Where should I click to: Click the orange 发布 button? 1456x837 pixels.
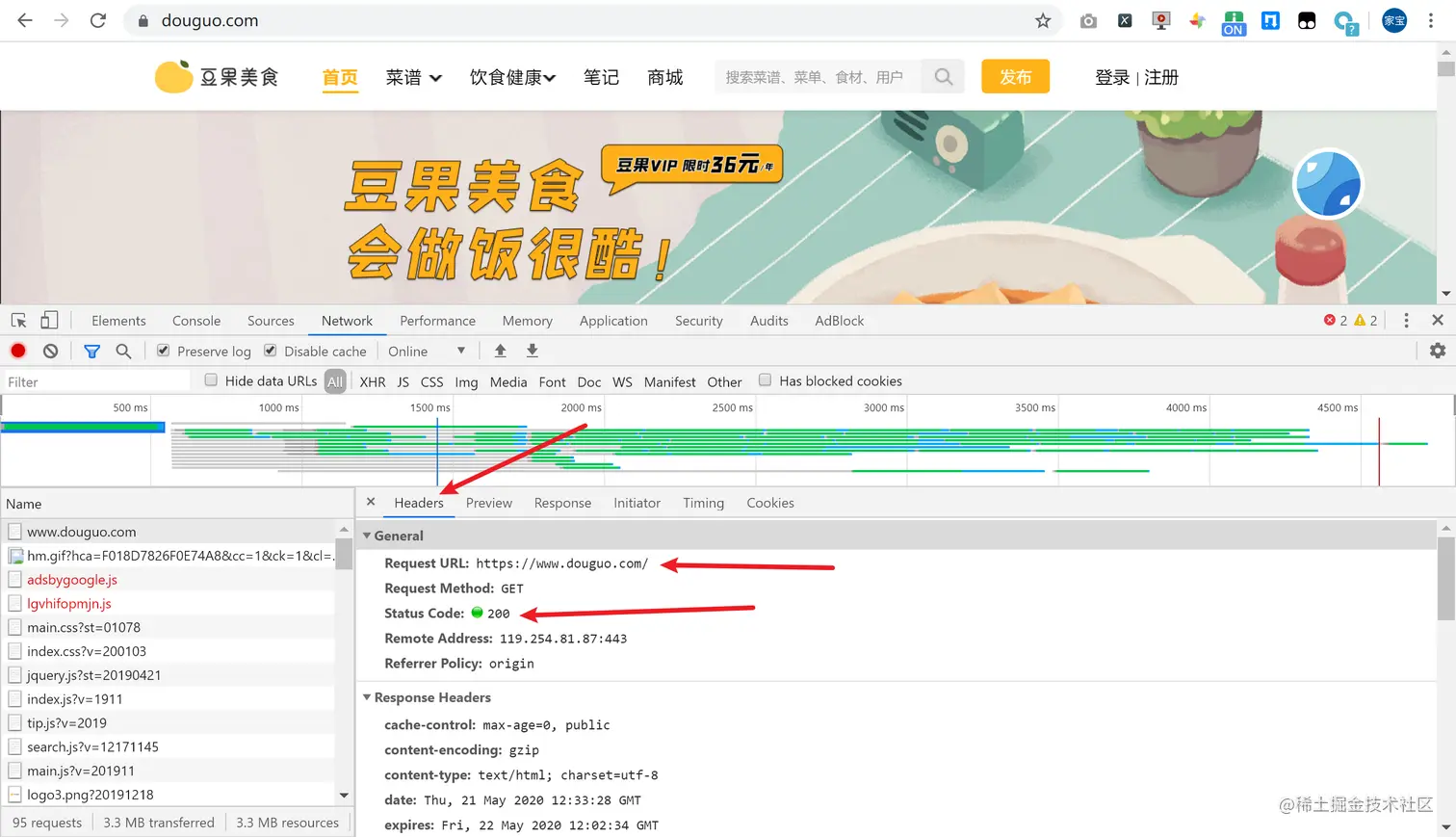coord(1015,76)
